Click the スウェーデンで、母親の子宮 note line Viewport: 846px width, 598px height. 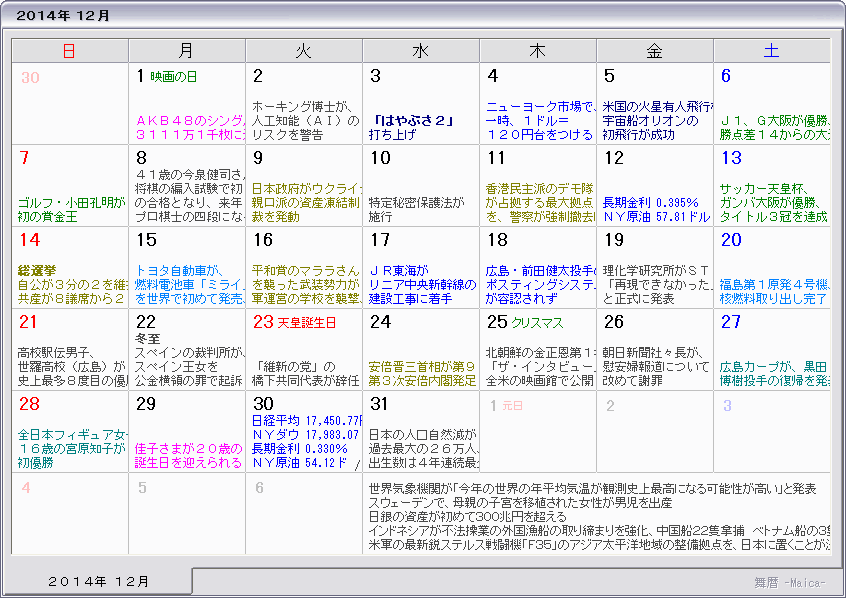(520, 502)
